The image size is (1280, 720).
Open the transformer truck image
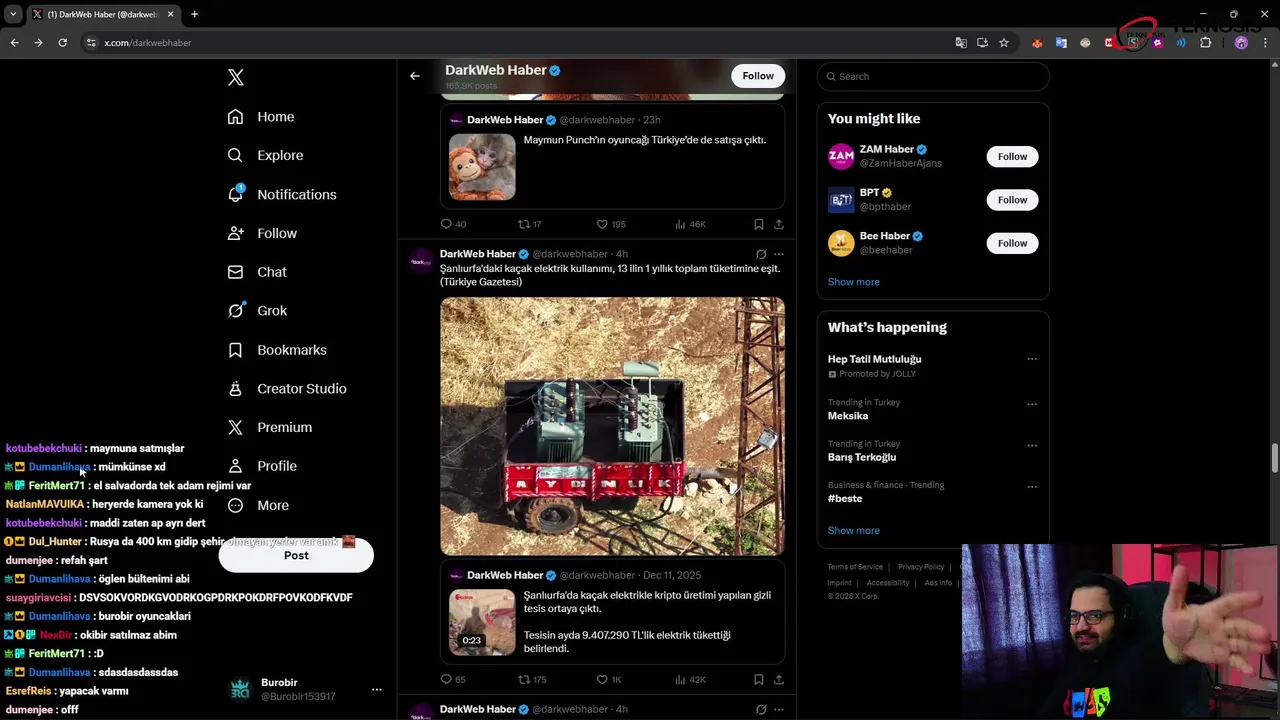(612, 426)
